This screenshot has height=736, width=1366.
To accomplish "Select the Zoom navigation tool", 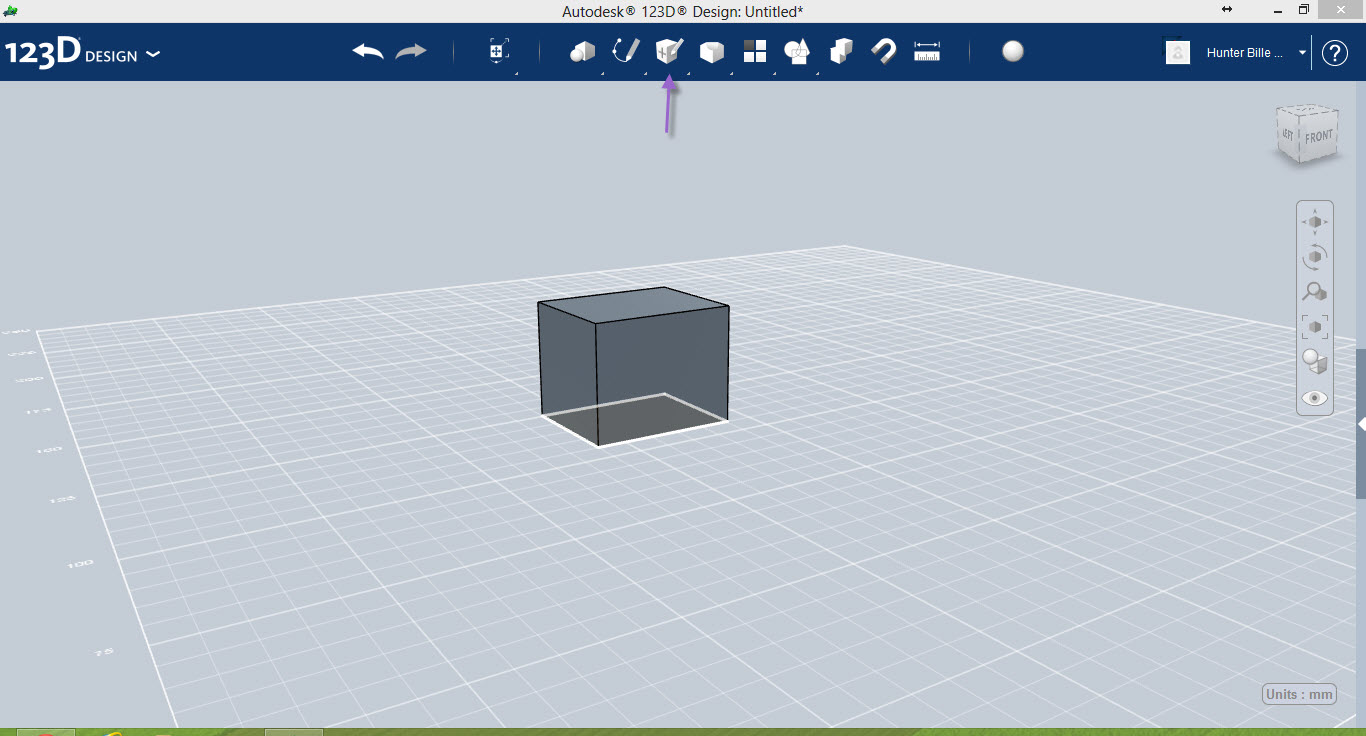I will (1315, 291).
